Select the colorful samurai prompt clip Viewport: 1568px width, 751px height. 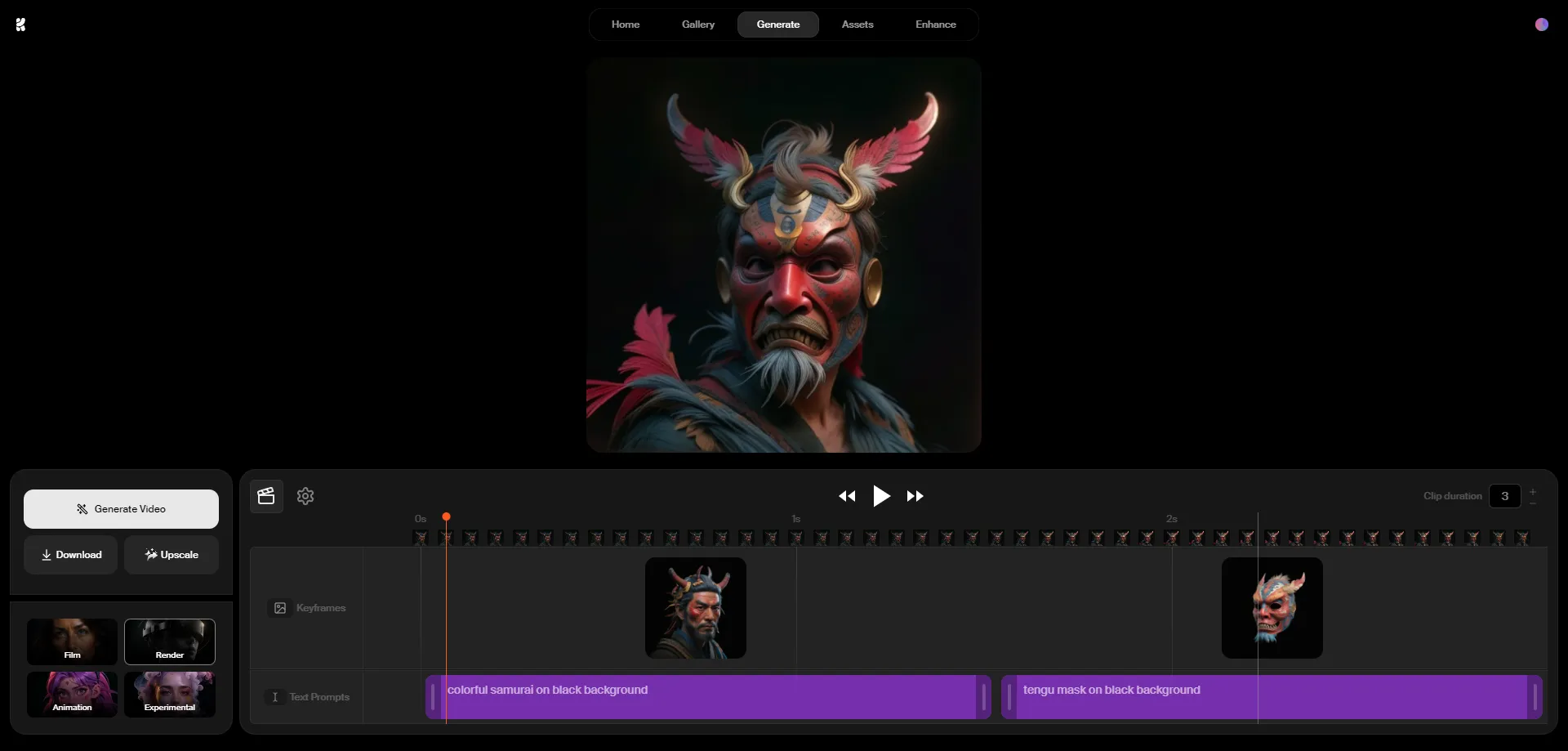(708, 697)
